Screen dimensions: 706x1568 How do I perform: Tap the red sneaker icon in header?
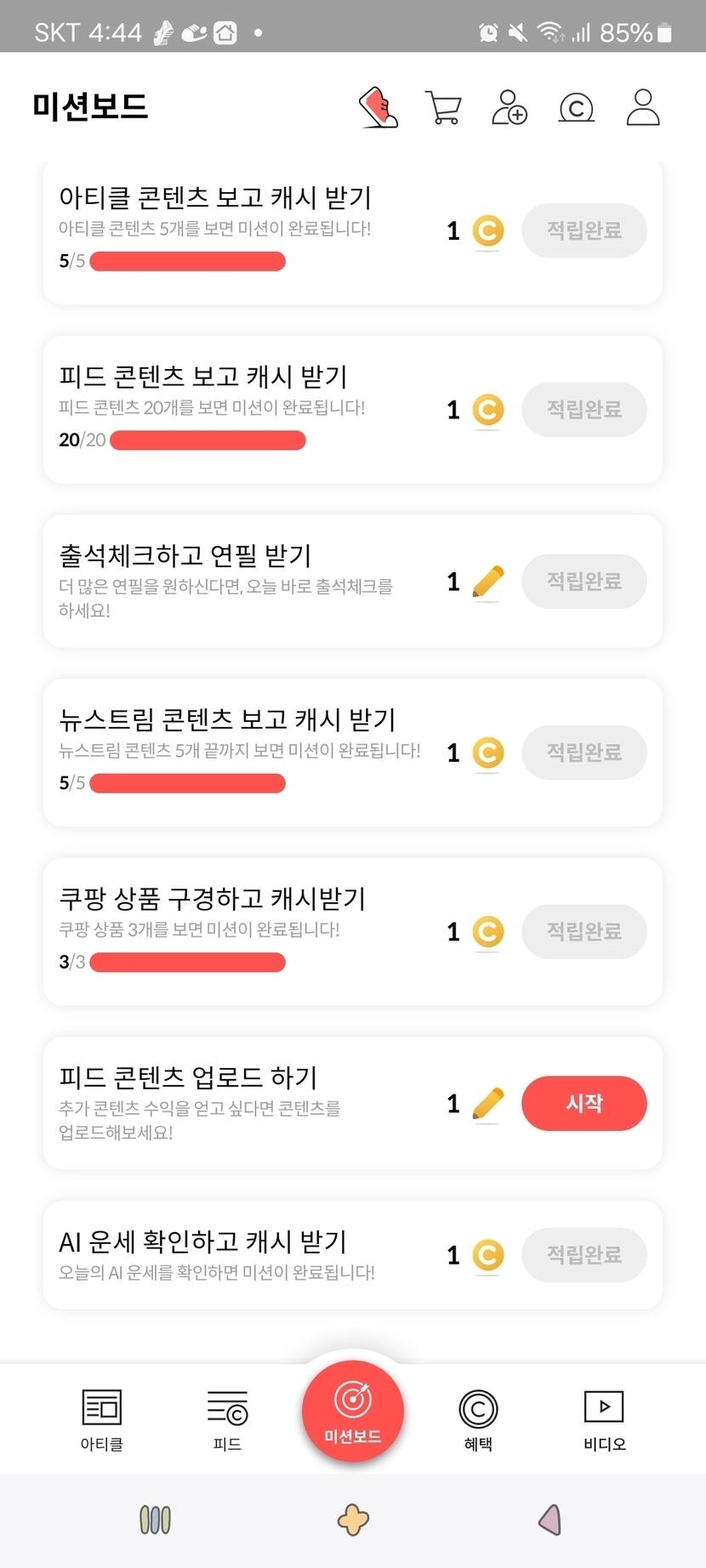[x=379, y=108]
